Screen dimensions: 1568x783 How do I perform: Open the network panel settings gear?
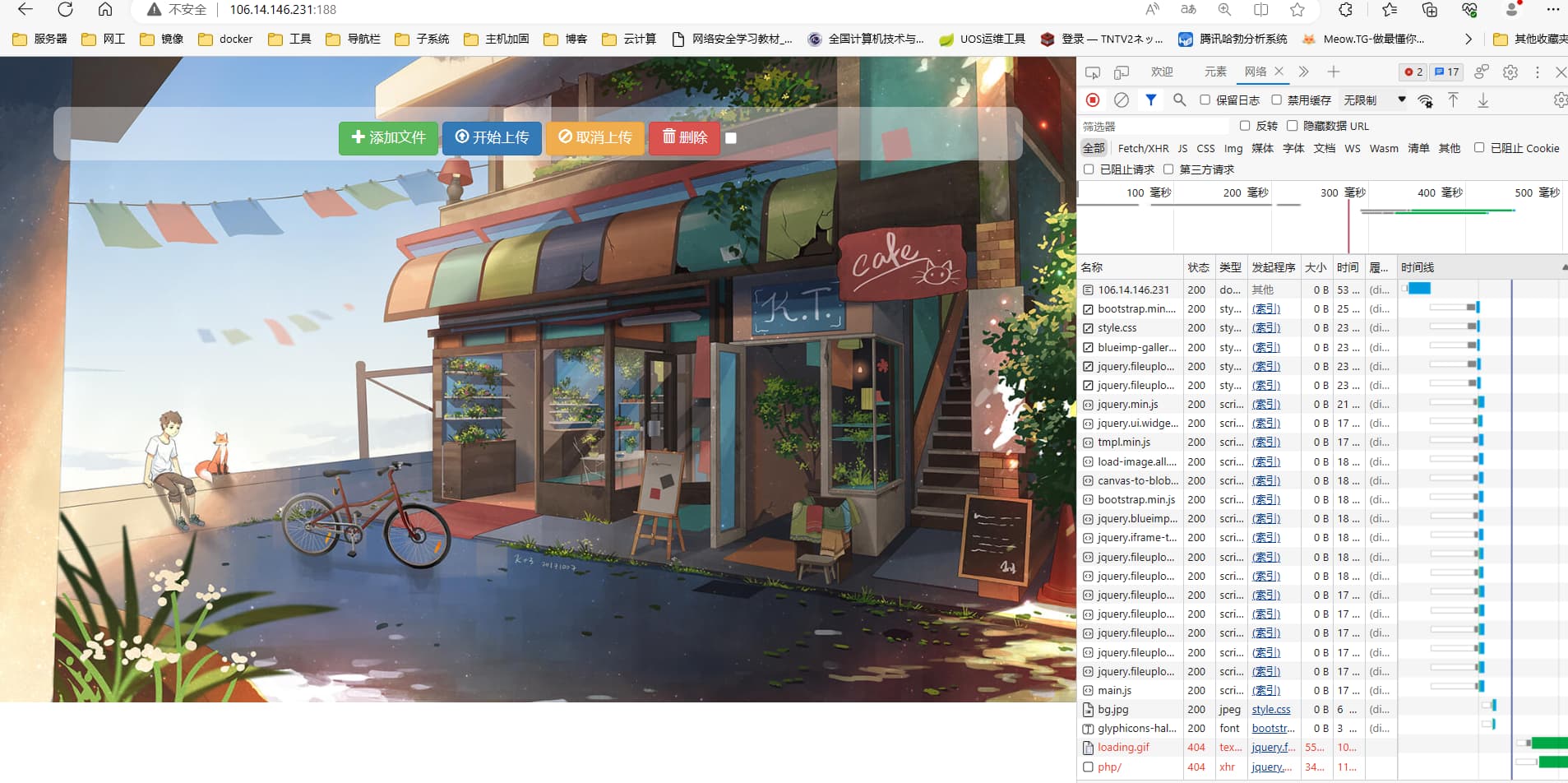(1560, 100)
